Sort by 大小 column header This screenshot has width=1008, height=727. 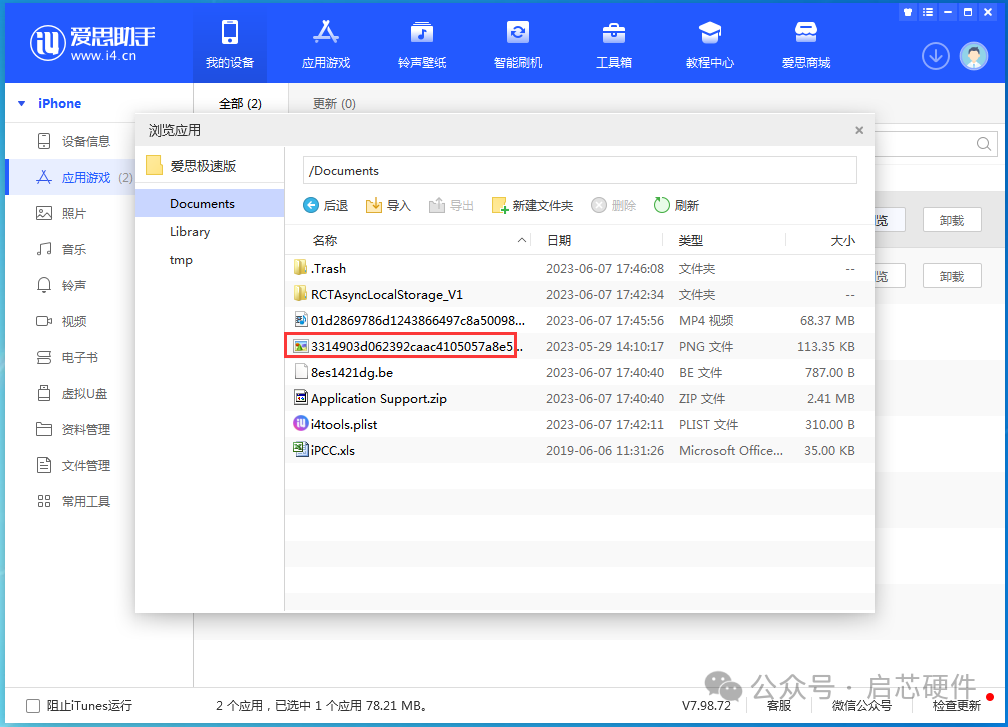(842, 240)
